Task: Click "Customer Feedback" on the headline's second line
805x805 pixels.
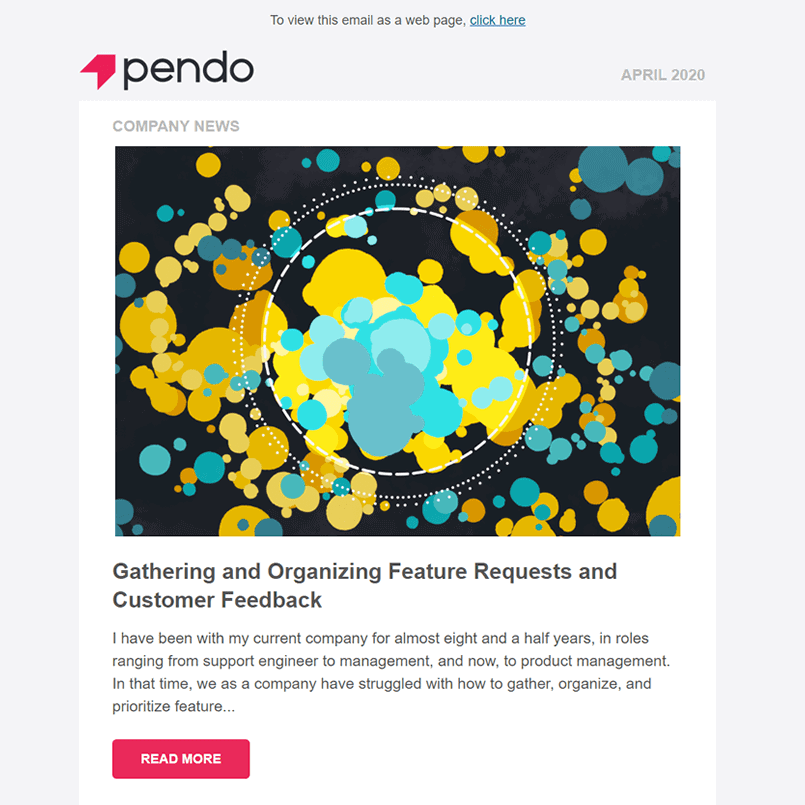Action: [217, 600]
